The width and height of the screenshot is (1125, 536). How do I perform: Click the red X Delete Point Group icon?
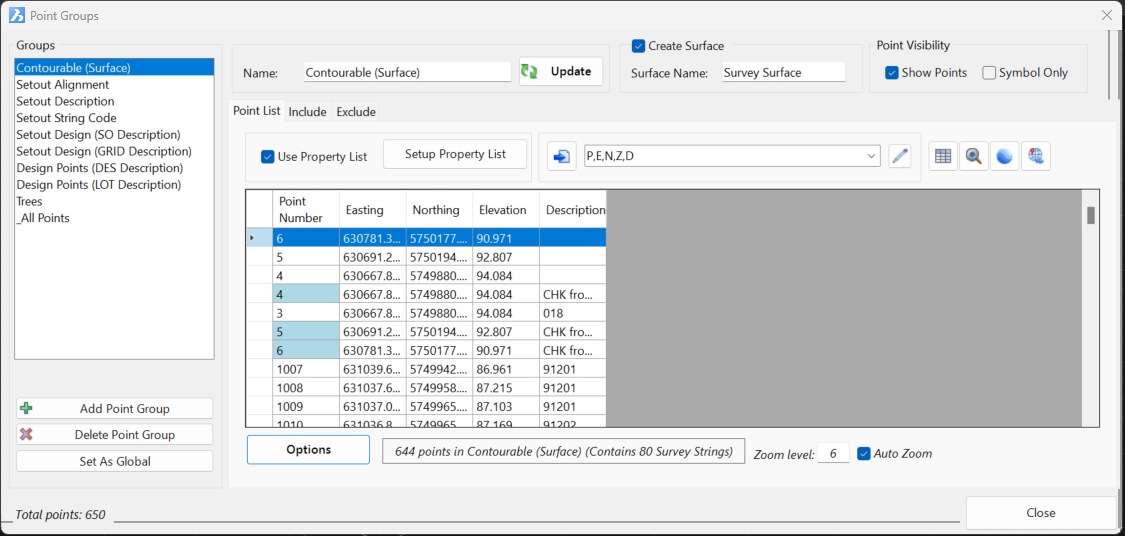[26, 434]
